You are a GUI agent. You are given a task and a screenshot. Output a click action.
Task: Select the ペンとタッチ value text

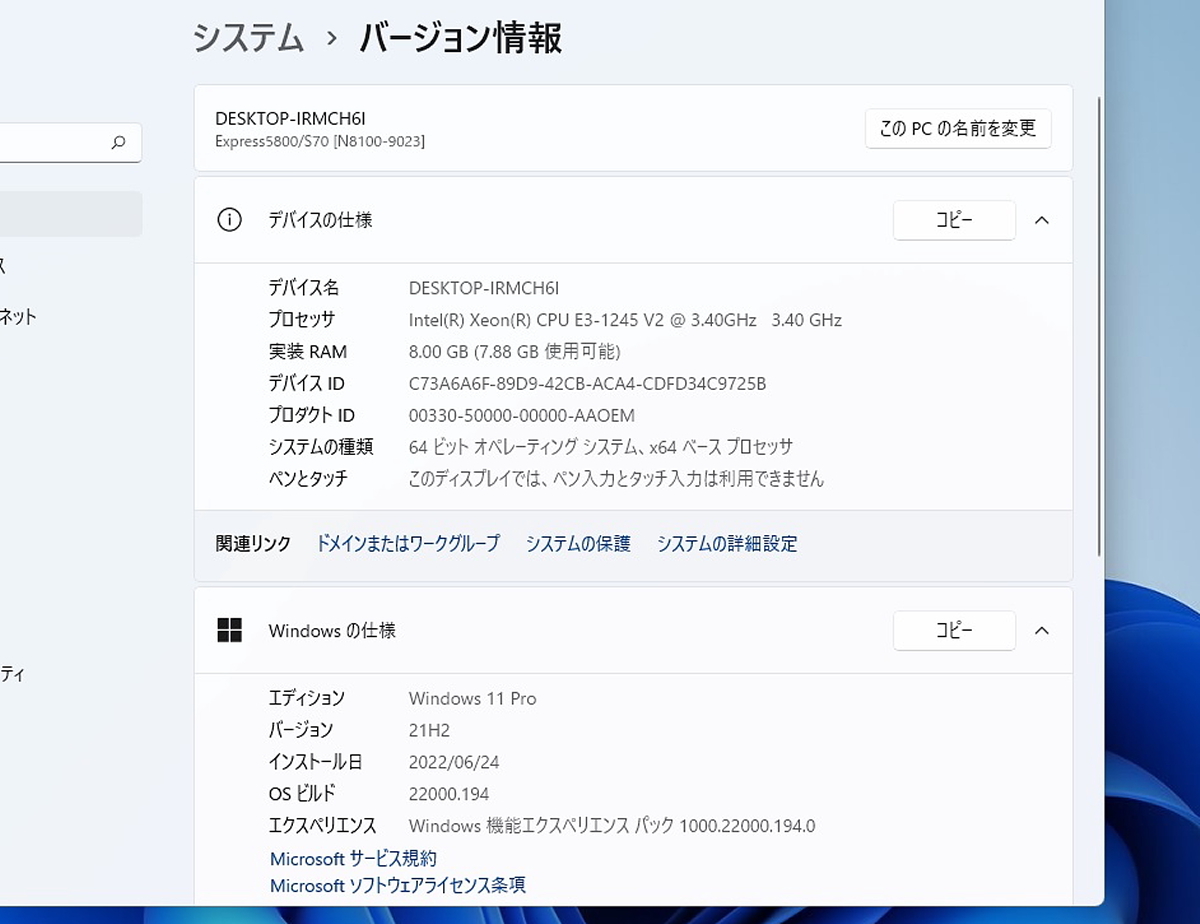coord(617,479)
